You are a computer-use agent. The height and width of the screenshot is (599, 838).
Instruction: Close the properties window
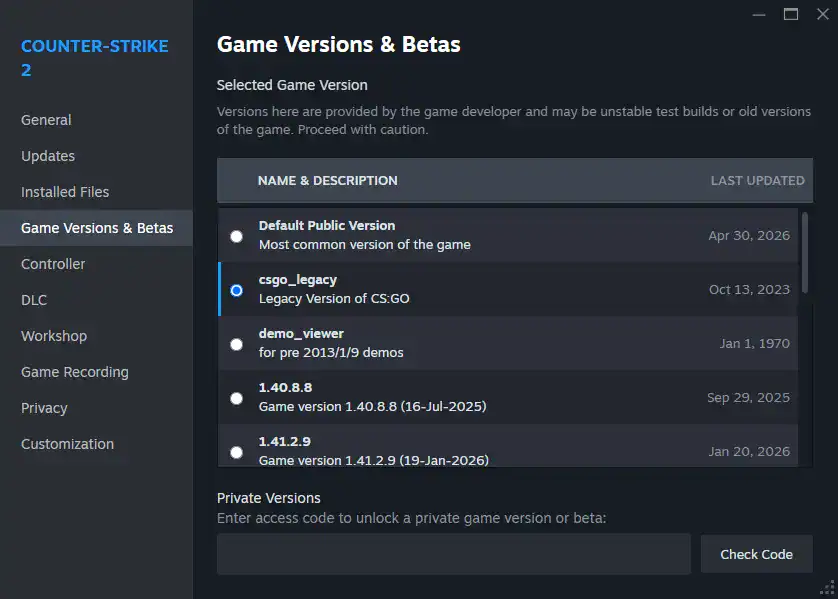823,14
